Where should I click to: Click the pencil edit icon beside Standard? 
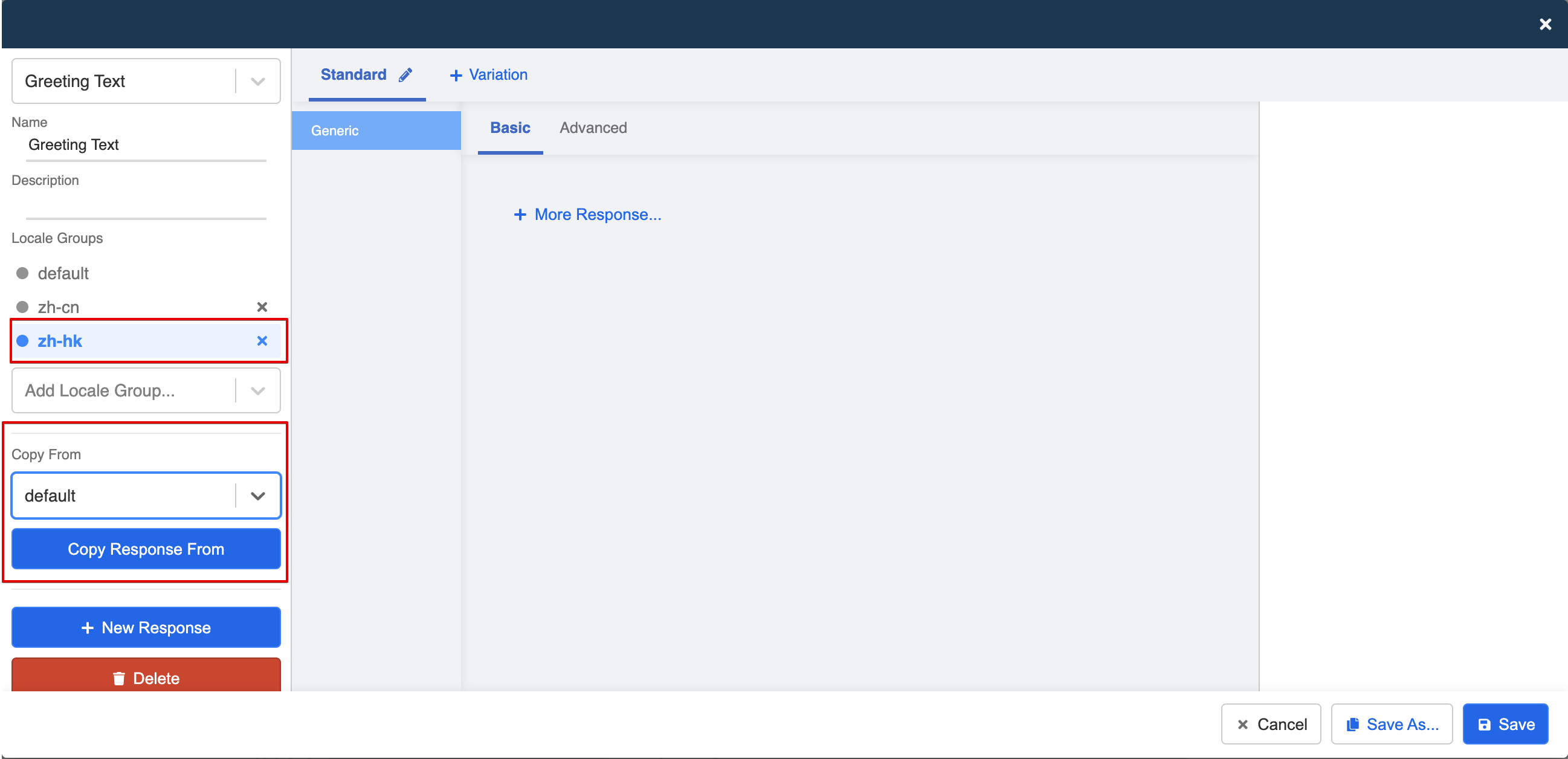405,75
